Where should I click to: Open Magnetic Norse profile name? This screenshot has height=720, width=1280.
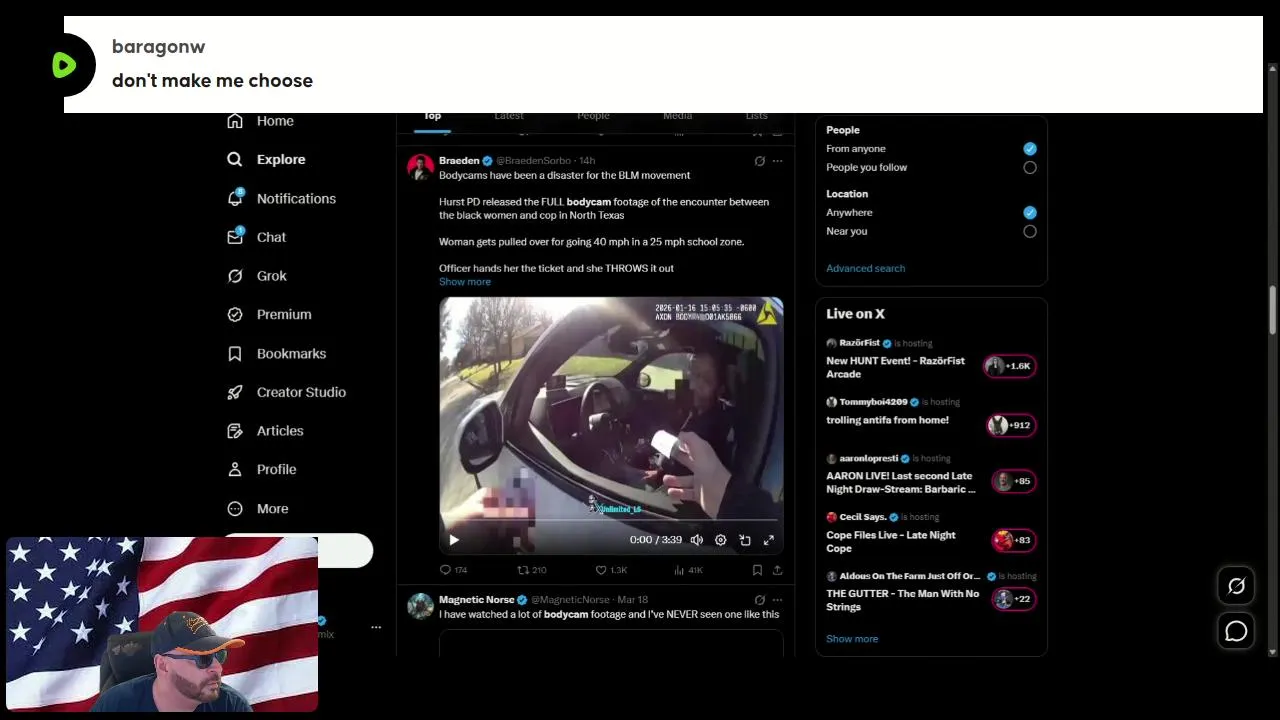(476, 600)
